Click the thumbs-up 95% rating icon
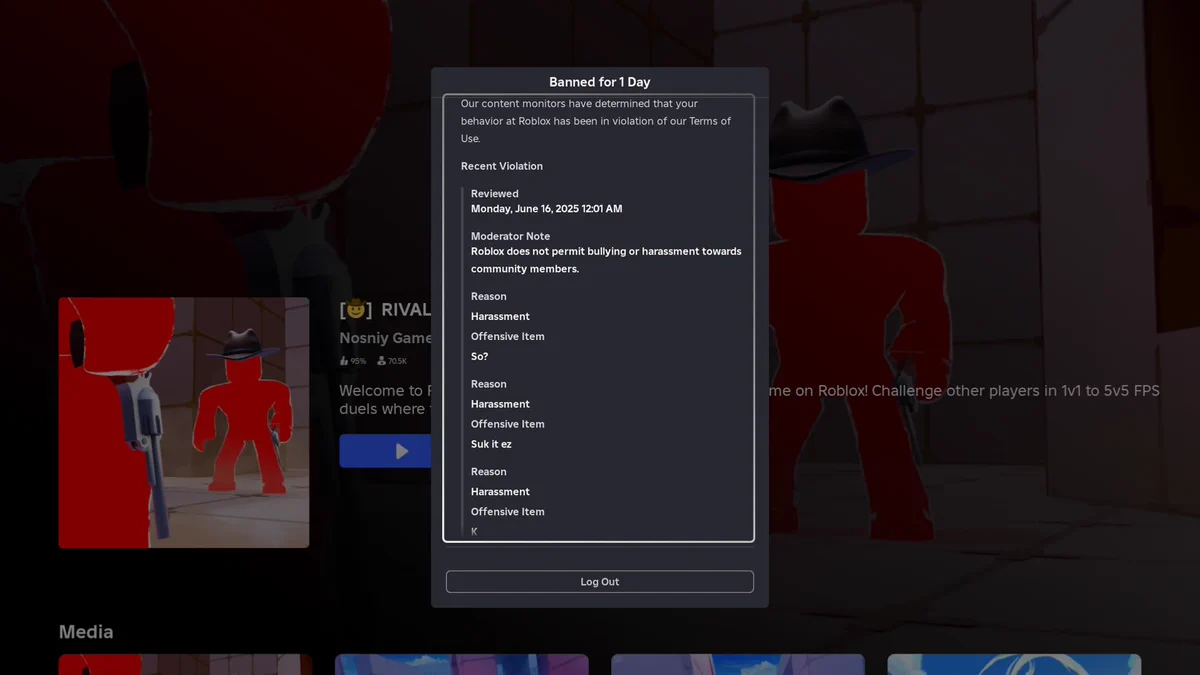The width and height of the screenshot is (1200, 675). pos(344,361)
